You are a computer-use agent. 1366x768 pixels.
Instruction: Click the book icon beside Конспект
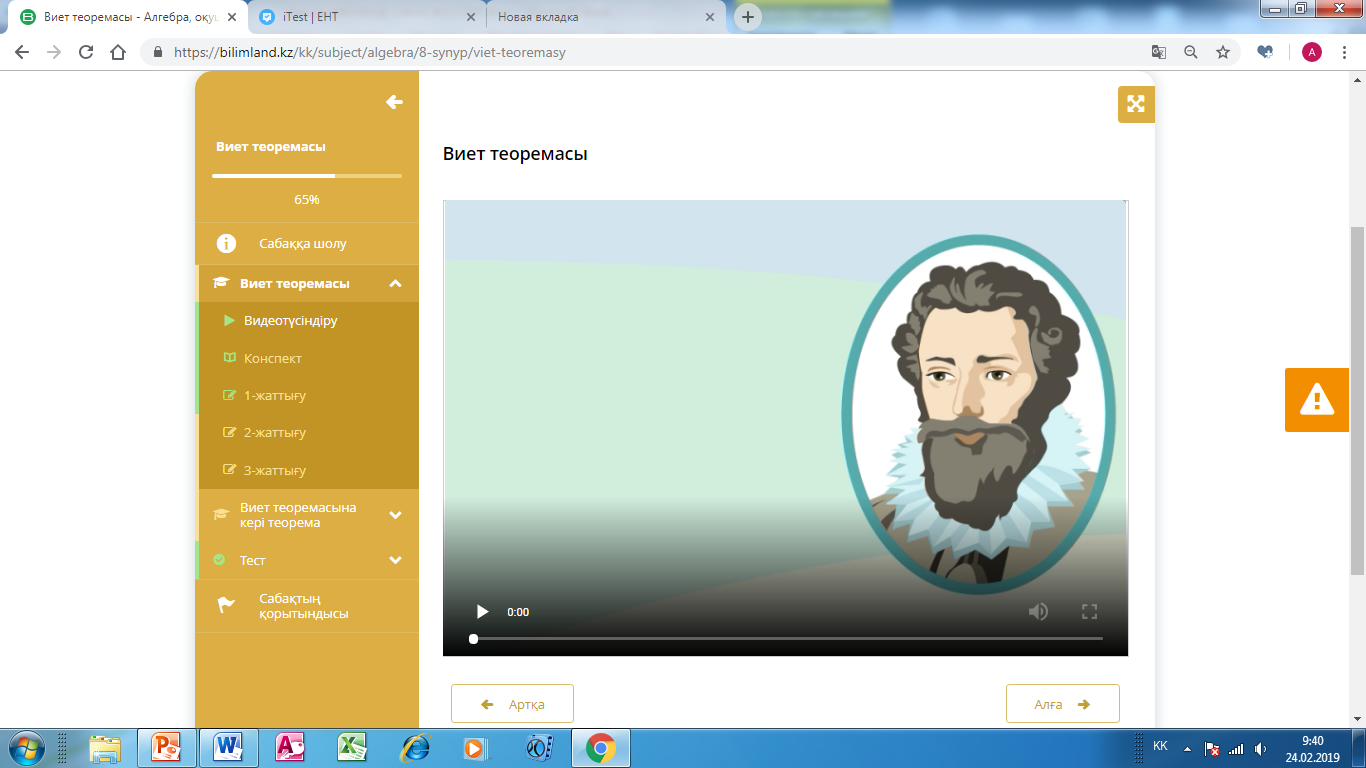pos(230,358)
